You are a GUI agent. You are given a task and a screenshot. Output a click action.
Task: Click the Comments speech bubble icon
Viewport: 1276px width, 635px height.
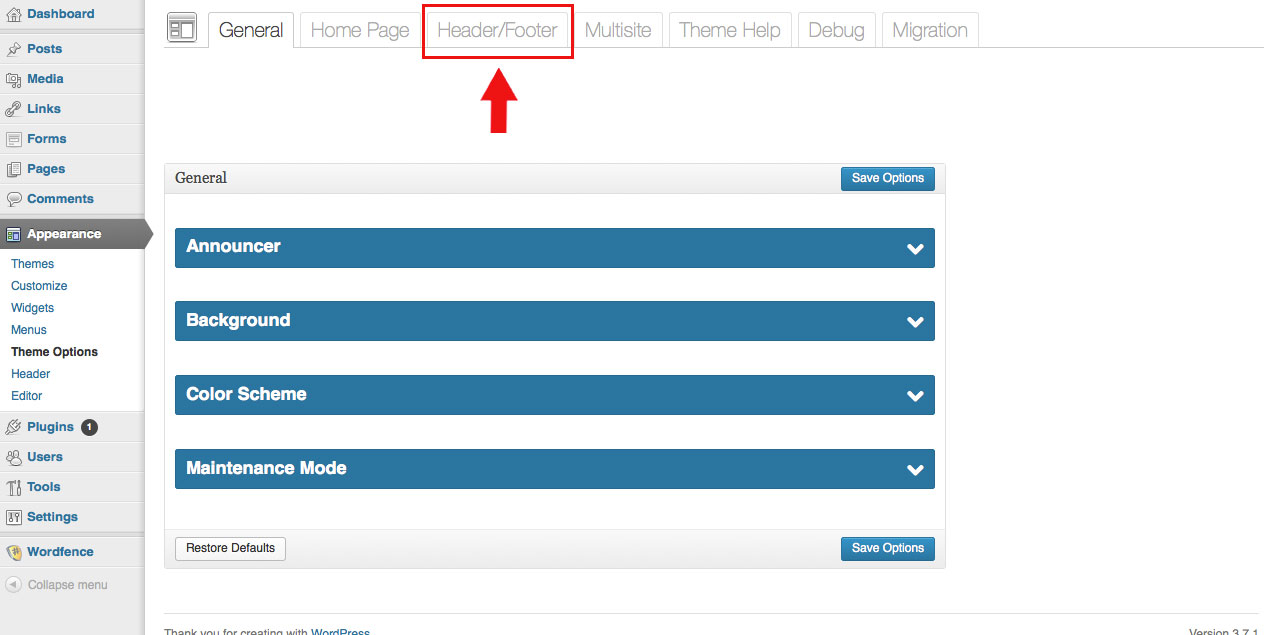(x=14, y=199)
